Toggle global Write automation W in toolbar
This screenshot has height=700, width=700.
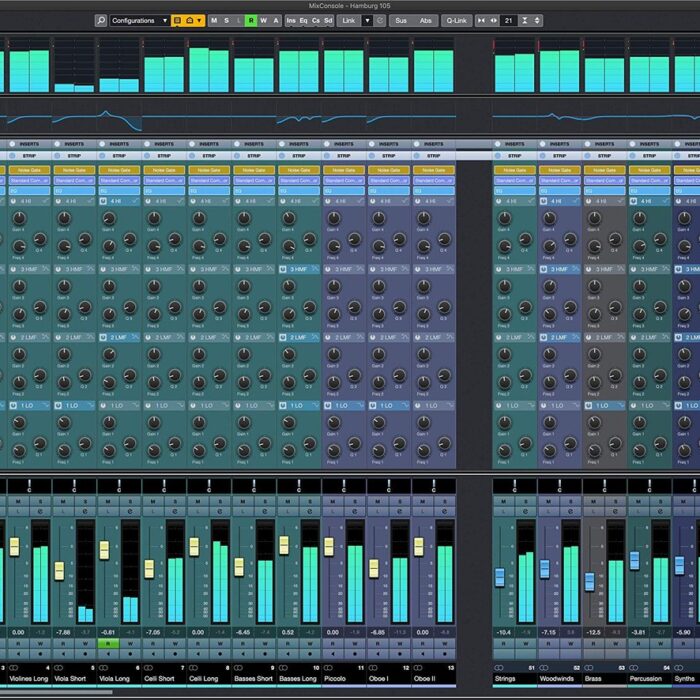[263, 21]
